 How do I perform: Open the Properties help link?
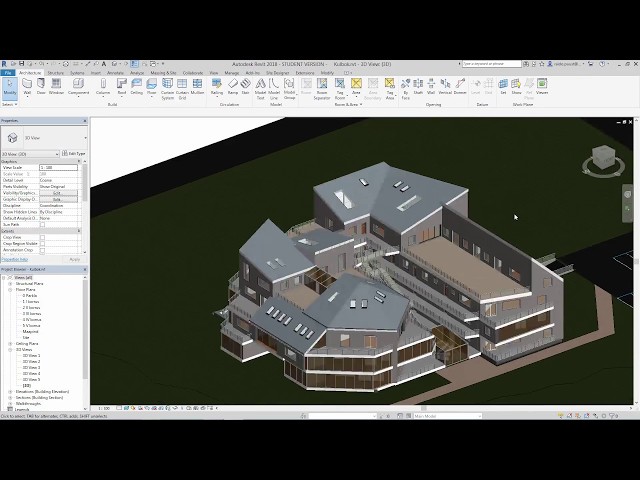pyautogui.click(x=15, y=259)
